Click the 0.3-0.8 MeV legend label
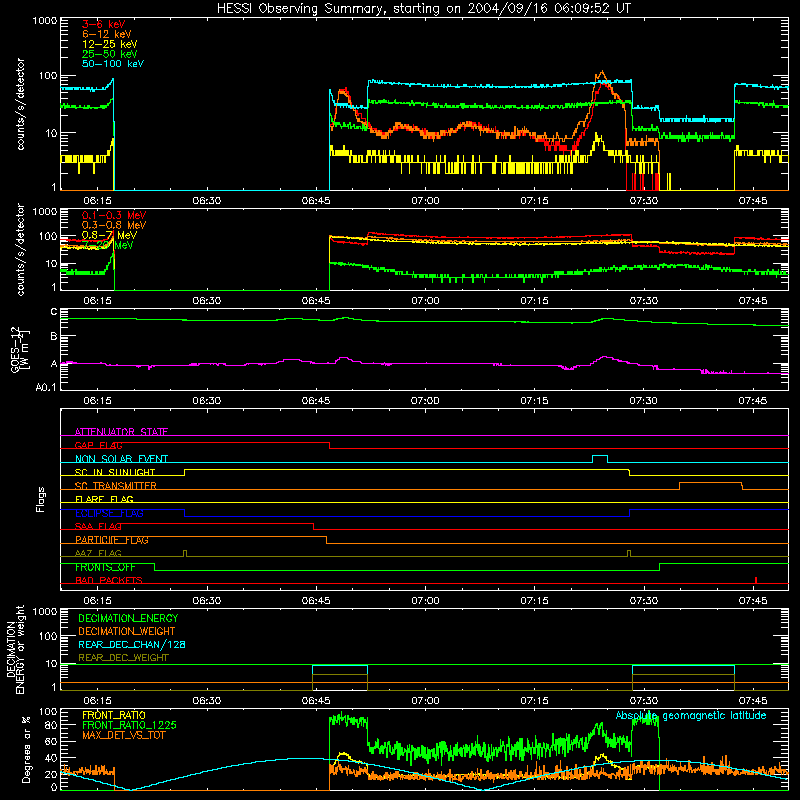800x800 pixels. 113,225
